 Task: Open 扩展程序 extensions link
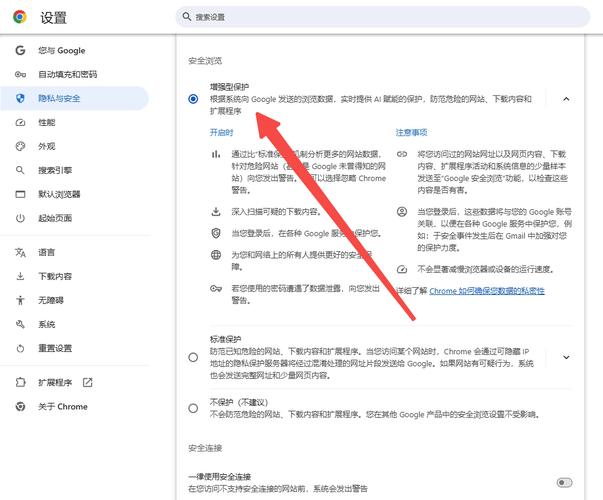[x=55, y=382]
